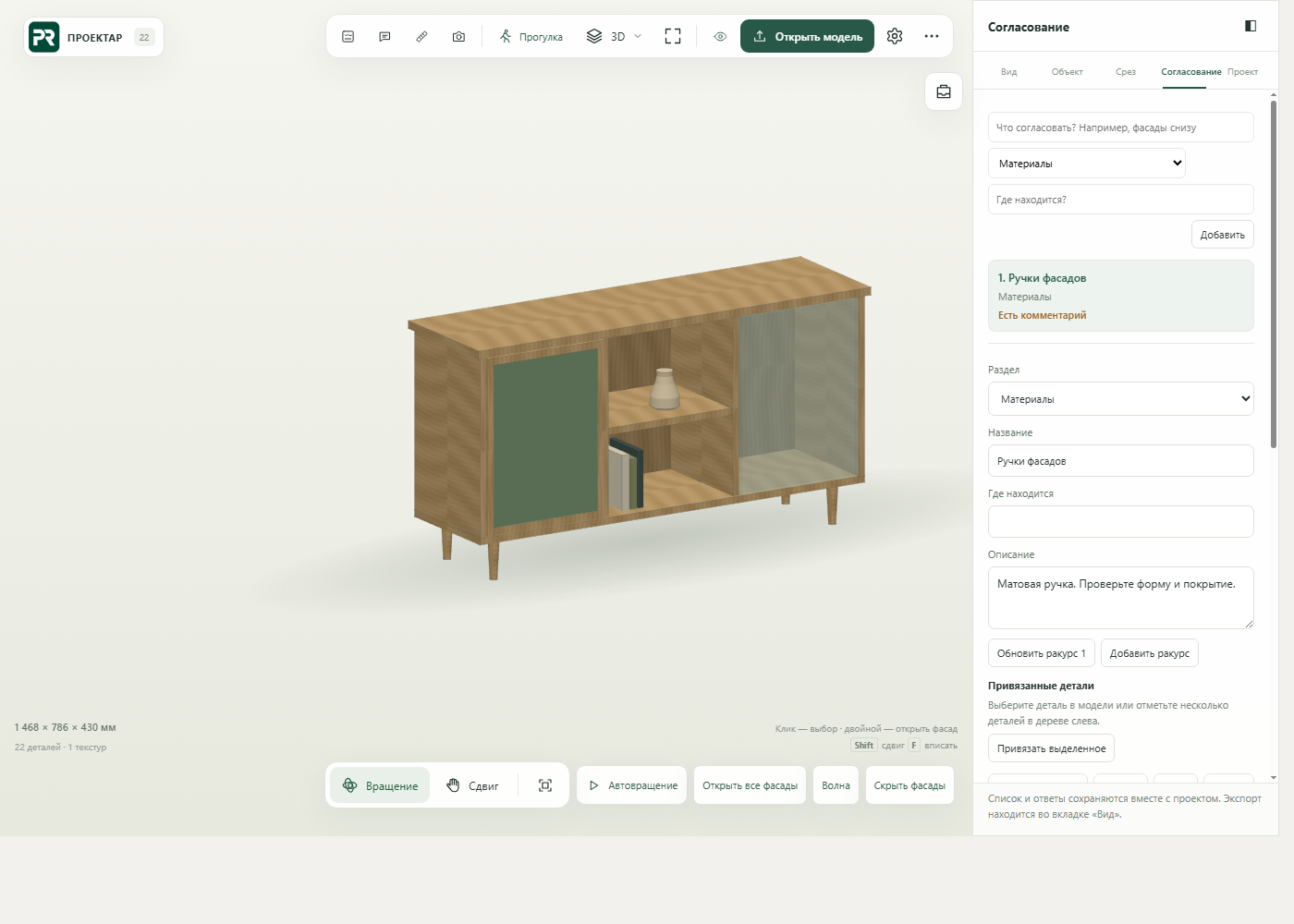Image resolution: width=1294 pixels, height=924 pixels.
Task: Click the 22 details count badge
Action: (144, 38)
